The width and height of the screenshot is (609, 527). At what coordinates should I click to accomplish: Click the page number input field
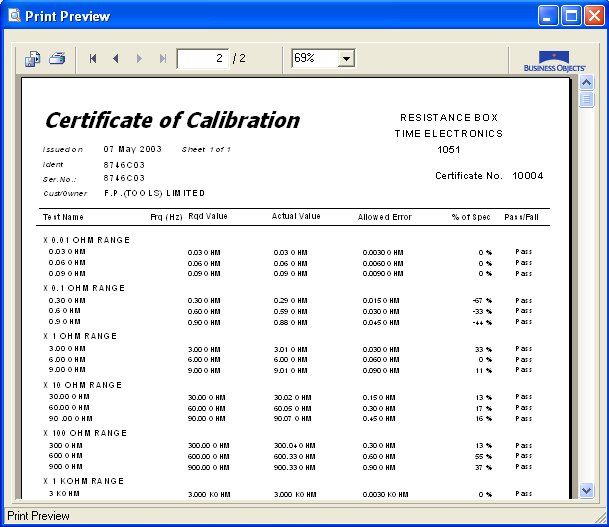click(202, 59)
